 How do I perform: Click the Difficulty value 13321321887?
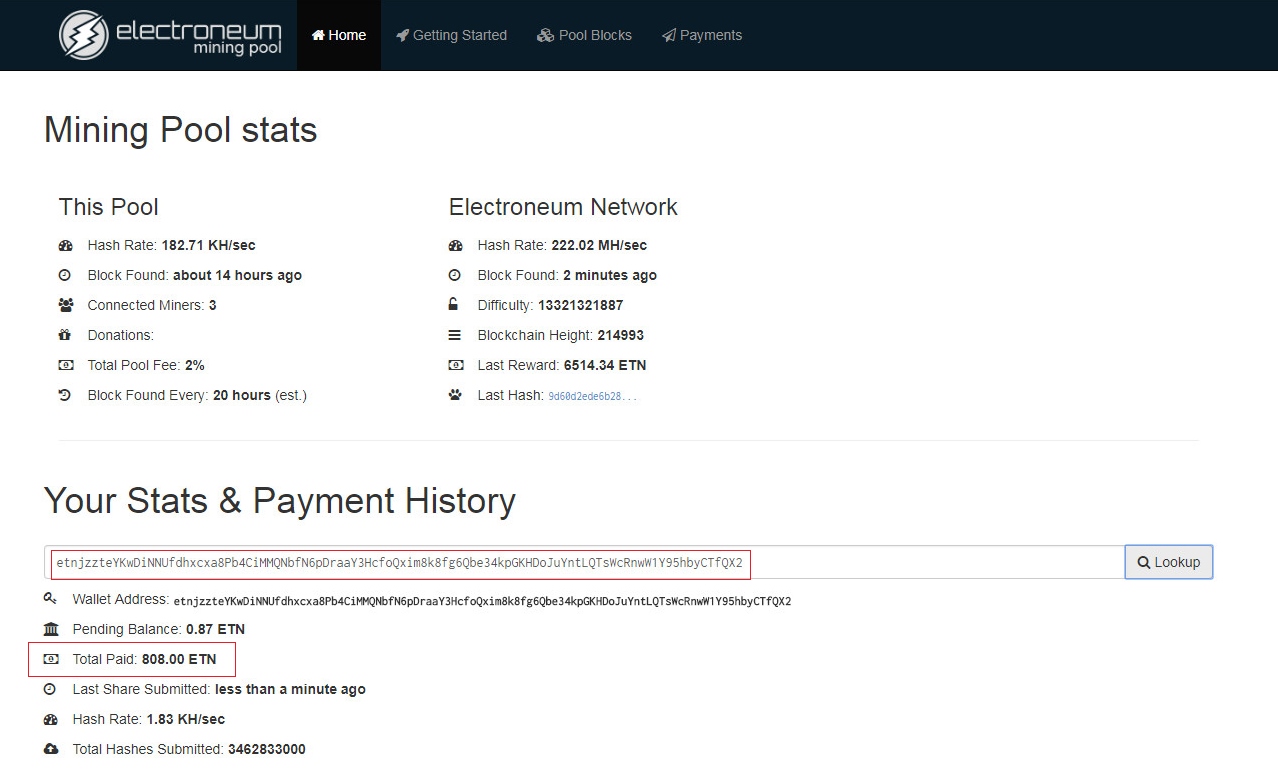(x=580, y=305)
